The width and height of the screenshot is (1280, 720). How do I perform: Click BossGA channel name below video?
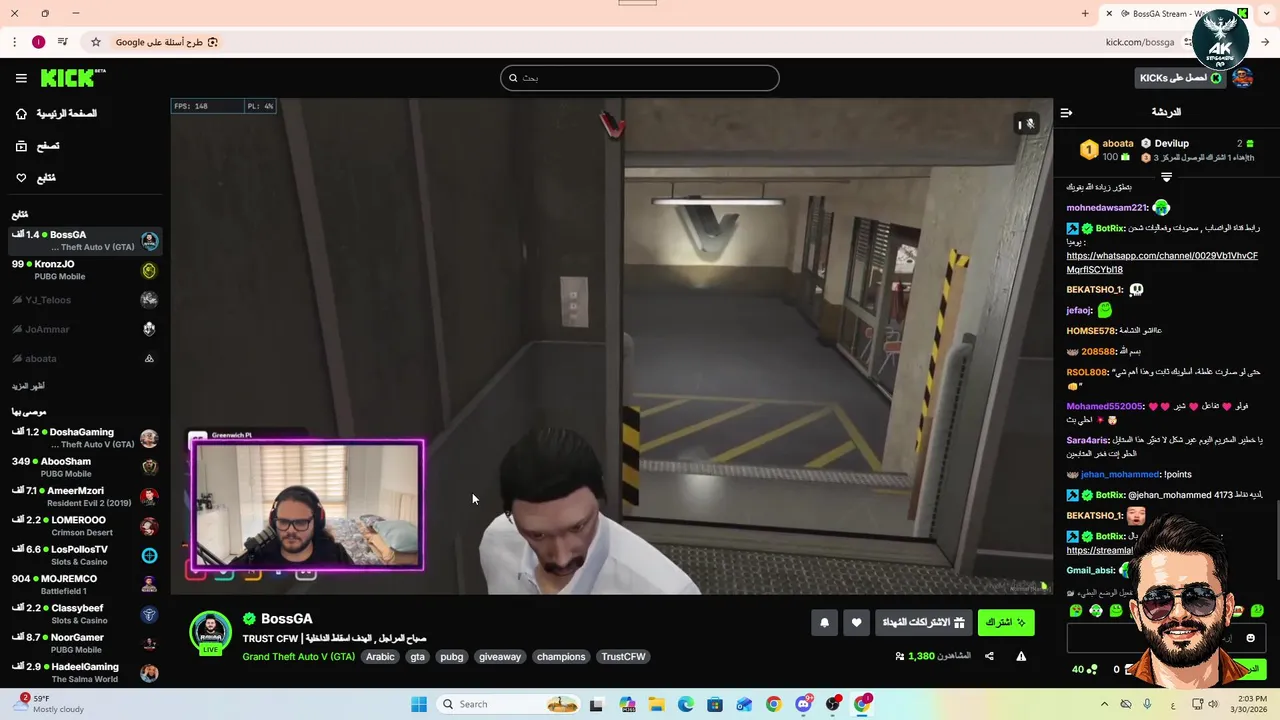(286, 619)
